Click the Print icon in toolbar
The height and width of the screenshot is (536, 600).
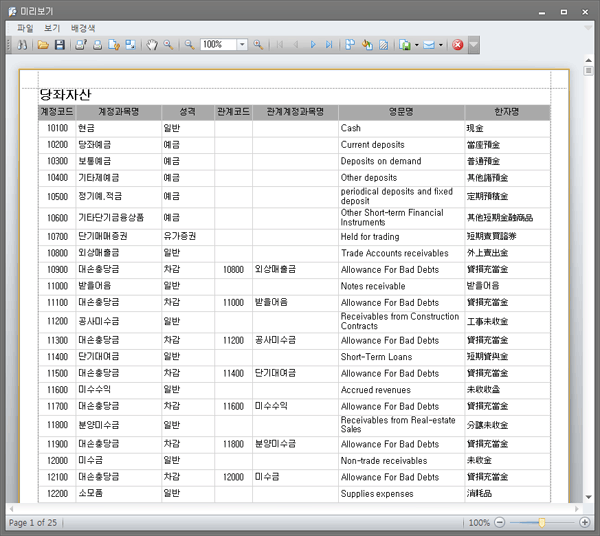coord(98,45)
